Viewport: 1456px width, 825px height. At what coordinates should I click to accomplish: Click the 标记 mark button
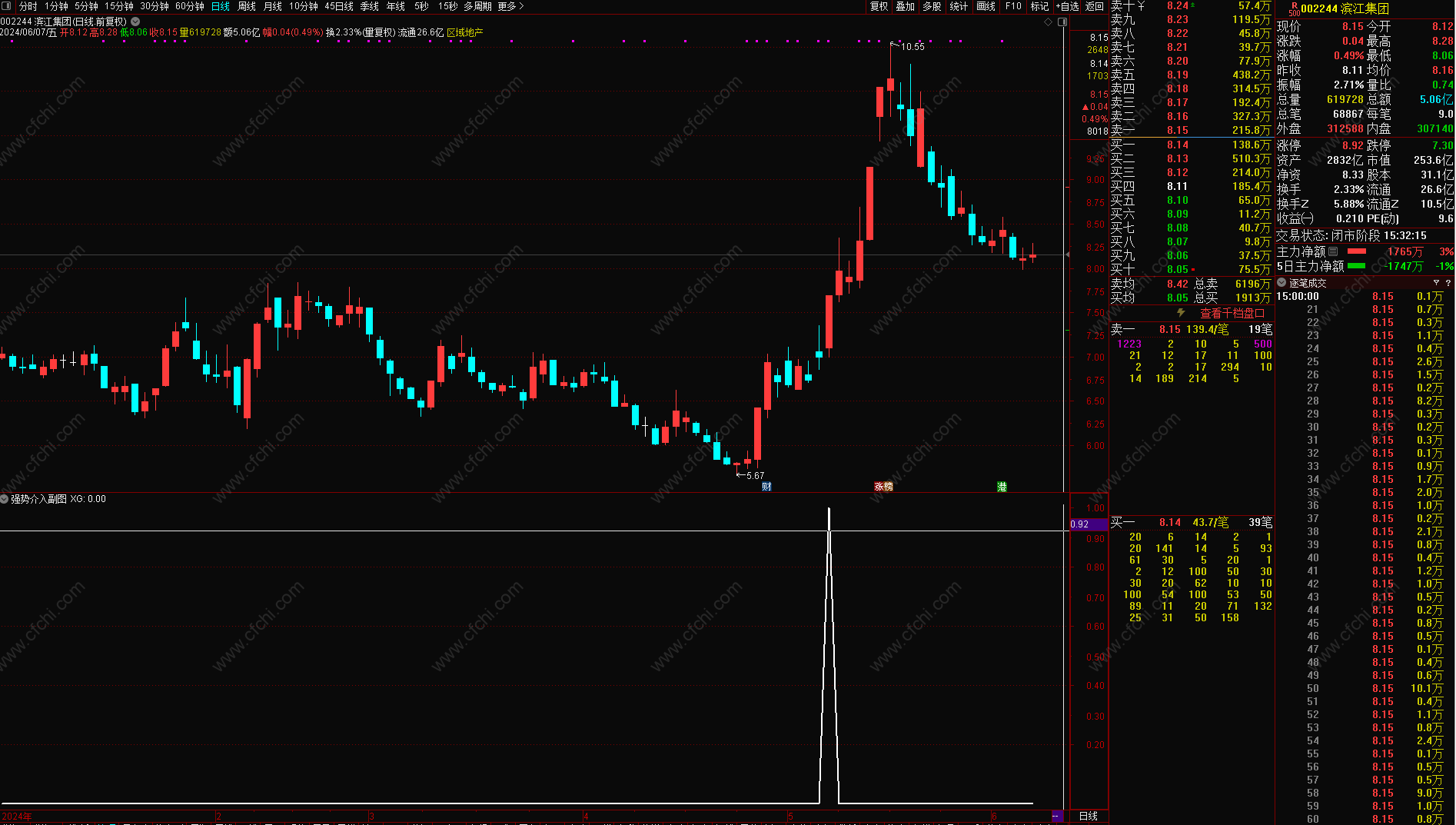tap(1039, 6)
